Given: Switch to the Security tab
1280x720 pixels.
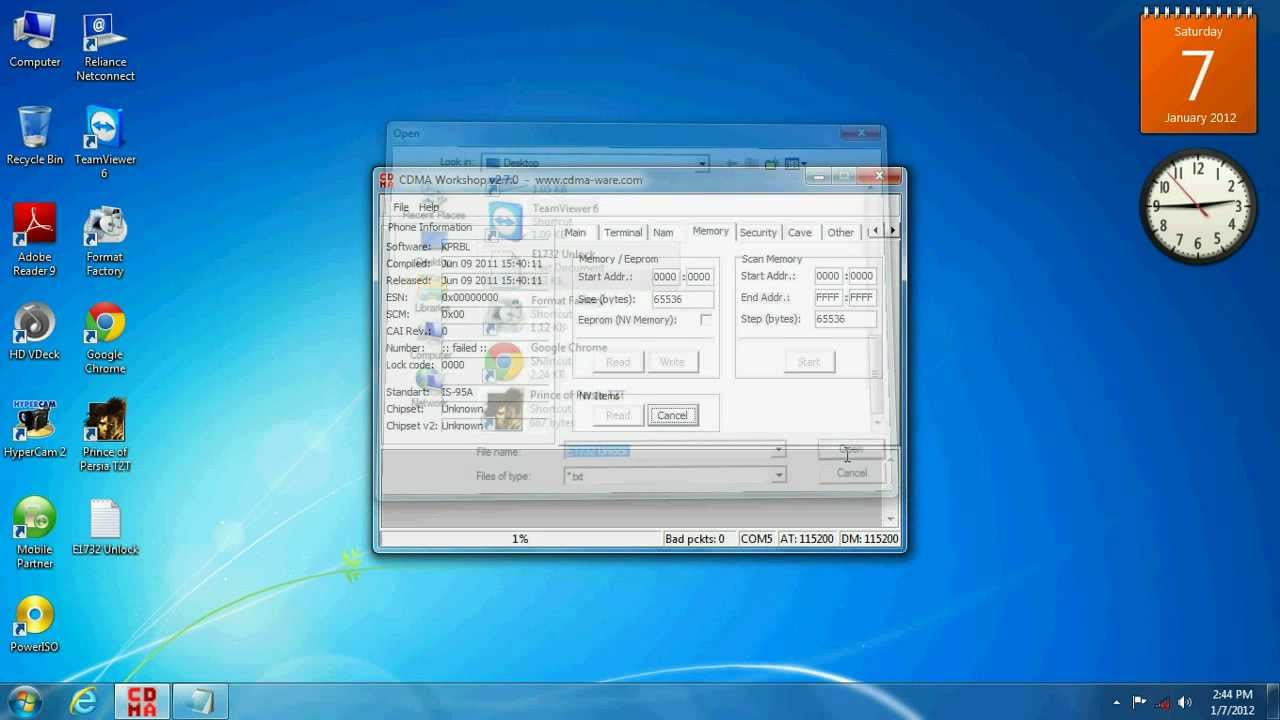Looking at the screenshot, I should coord(758,233).
